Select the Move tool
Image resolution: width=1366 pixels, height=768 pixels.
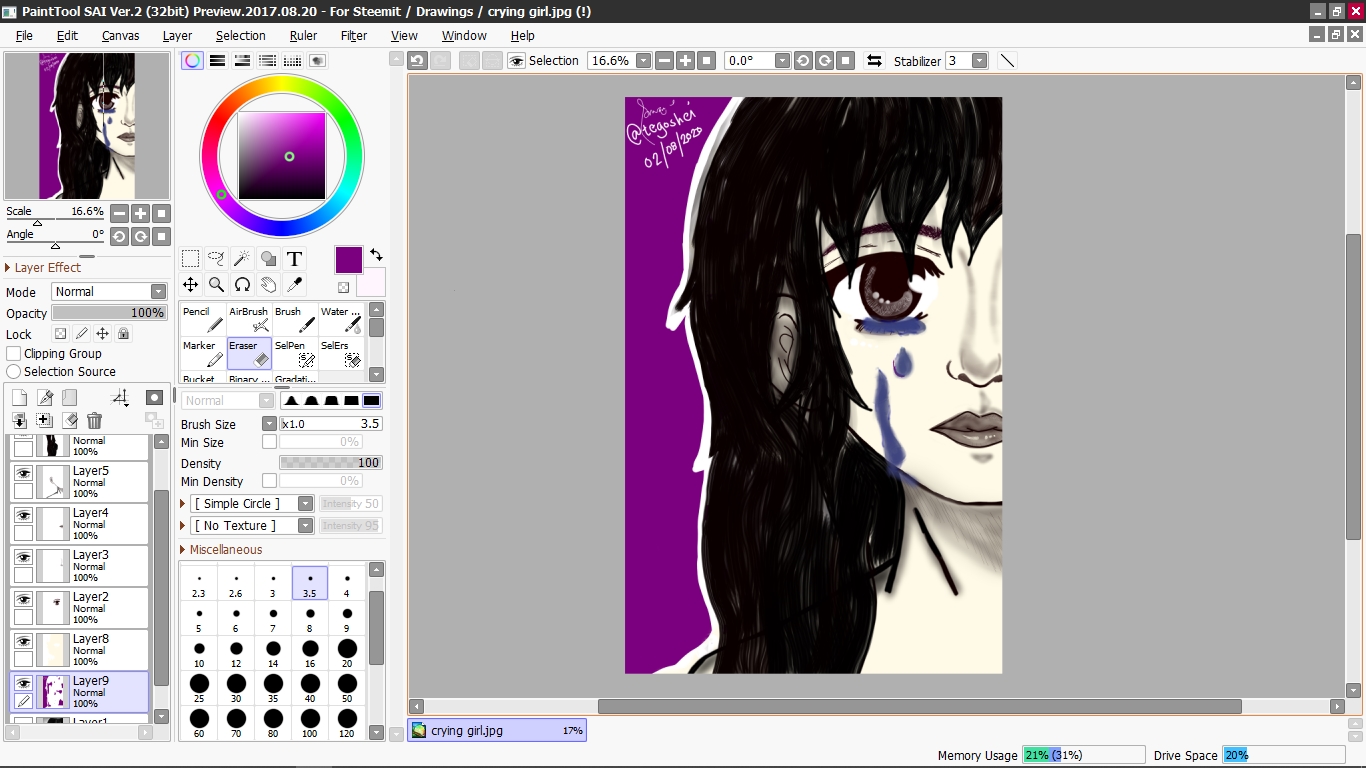(x=190, y=285)
